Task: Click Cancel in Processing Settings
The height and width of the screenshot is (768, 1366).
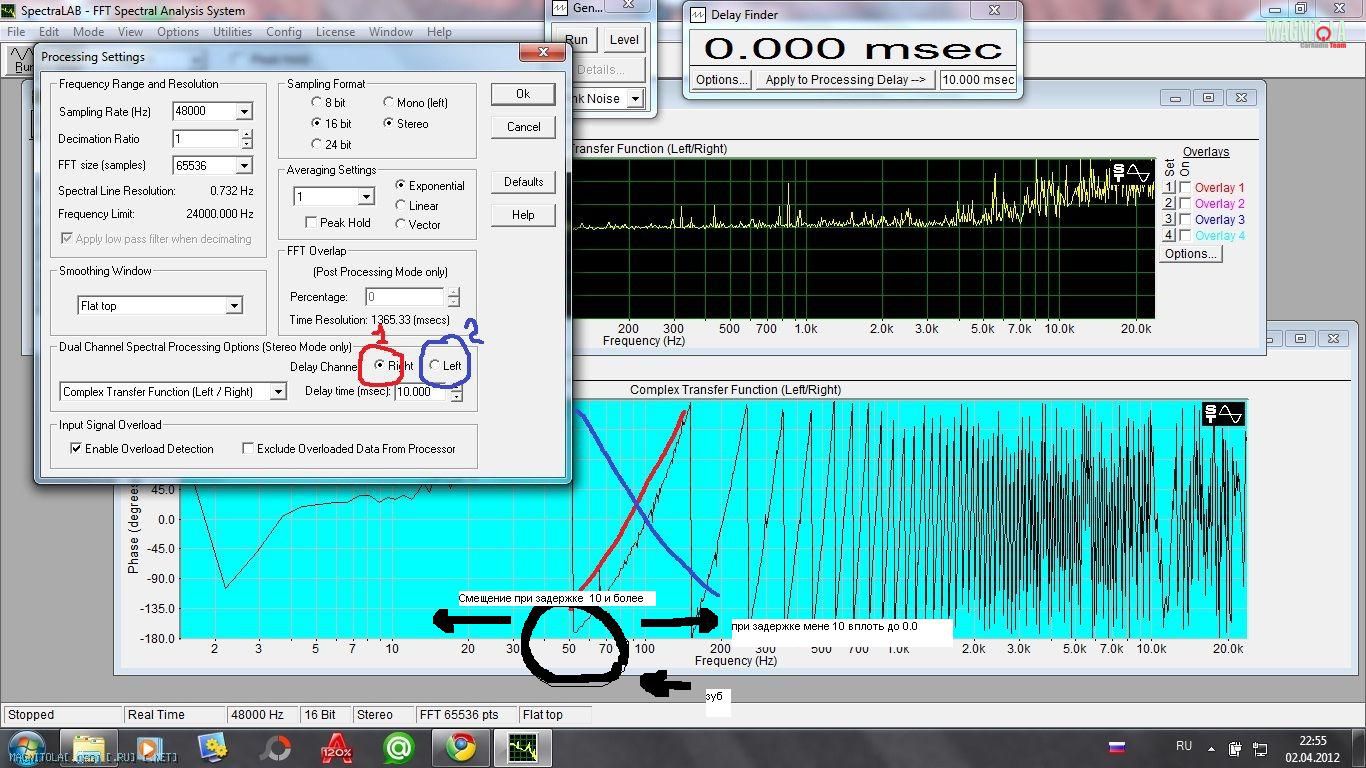Action: click(x=523, y=126)
